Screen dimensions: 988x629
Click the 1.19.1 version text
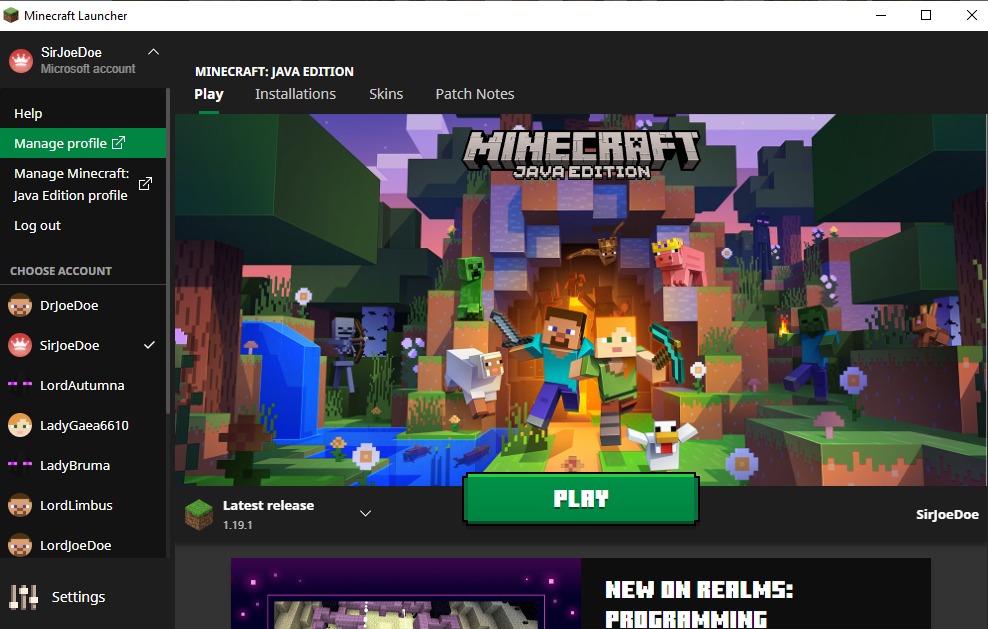click(238, 525)
